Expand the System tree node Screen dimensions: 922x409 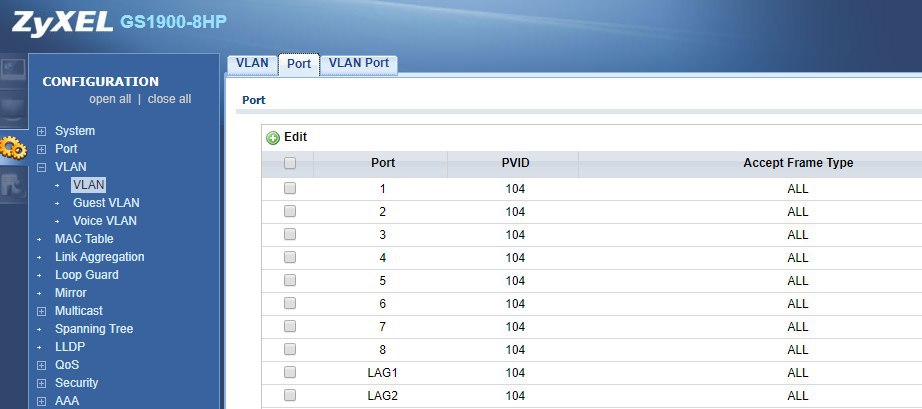41,131
